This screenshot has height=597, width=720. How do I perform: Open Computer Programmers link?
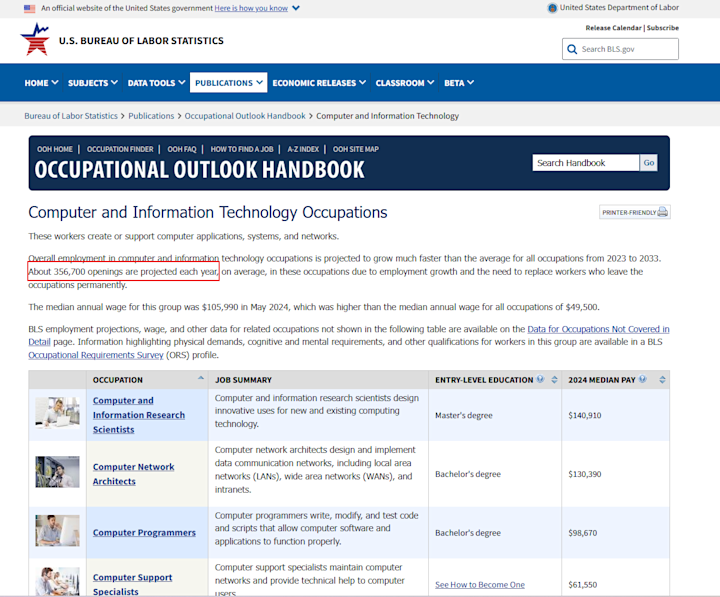(x=144, y=533)
